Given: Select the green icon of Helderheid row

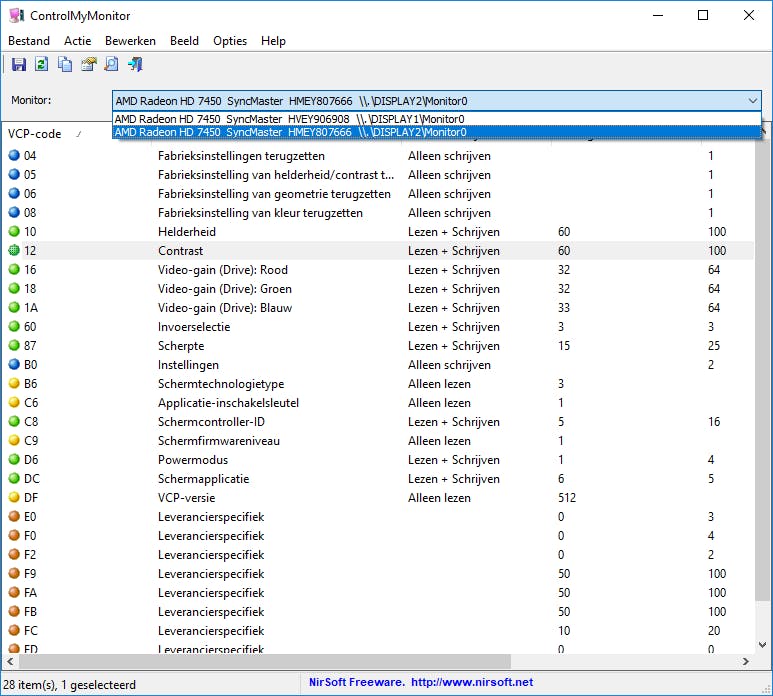Looking at the screenshot, I should (14, 232).
